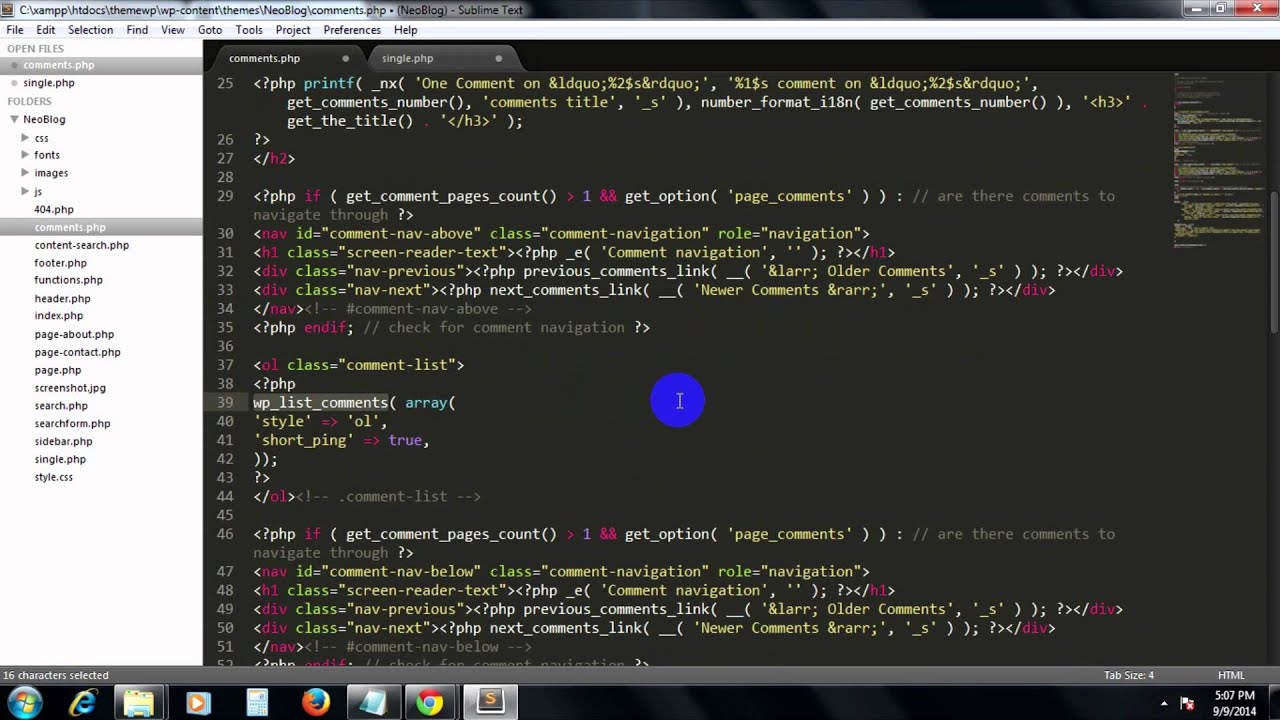The height and width of the screenshot is (720, 1280).
Task: Click Tab Size: 4 in the status bar
Action: click(1129, 675)
